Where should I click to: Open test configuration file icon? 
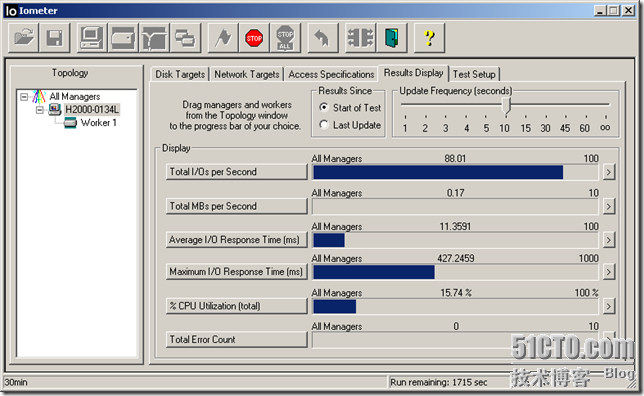pos(24,38)
